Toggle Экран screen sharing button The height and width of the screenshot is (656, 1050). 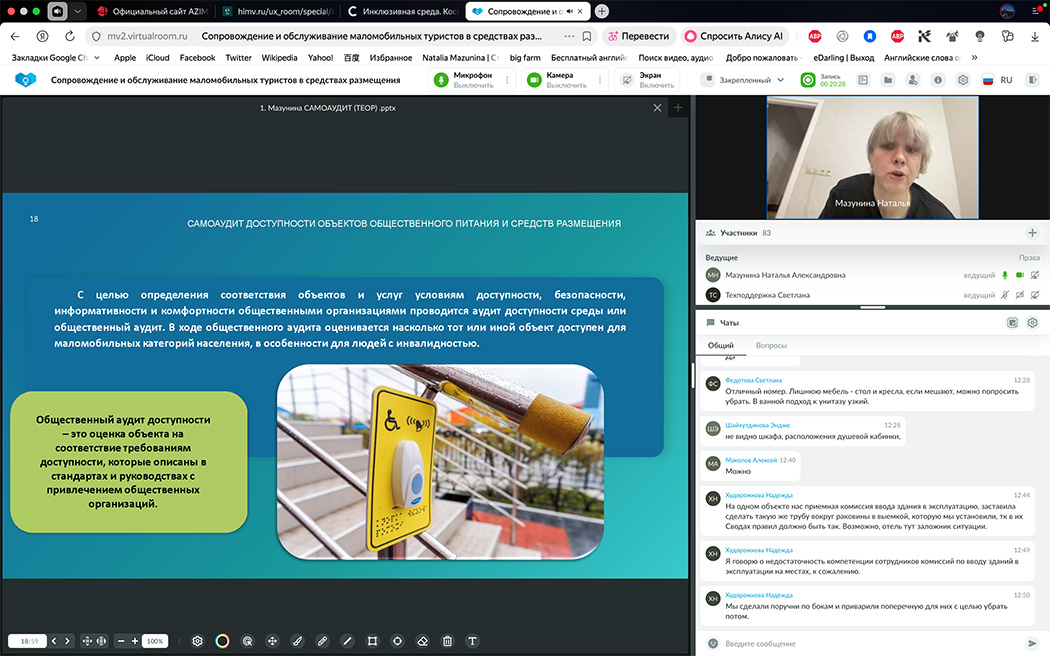[x=627, y=80]
